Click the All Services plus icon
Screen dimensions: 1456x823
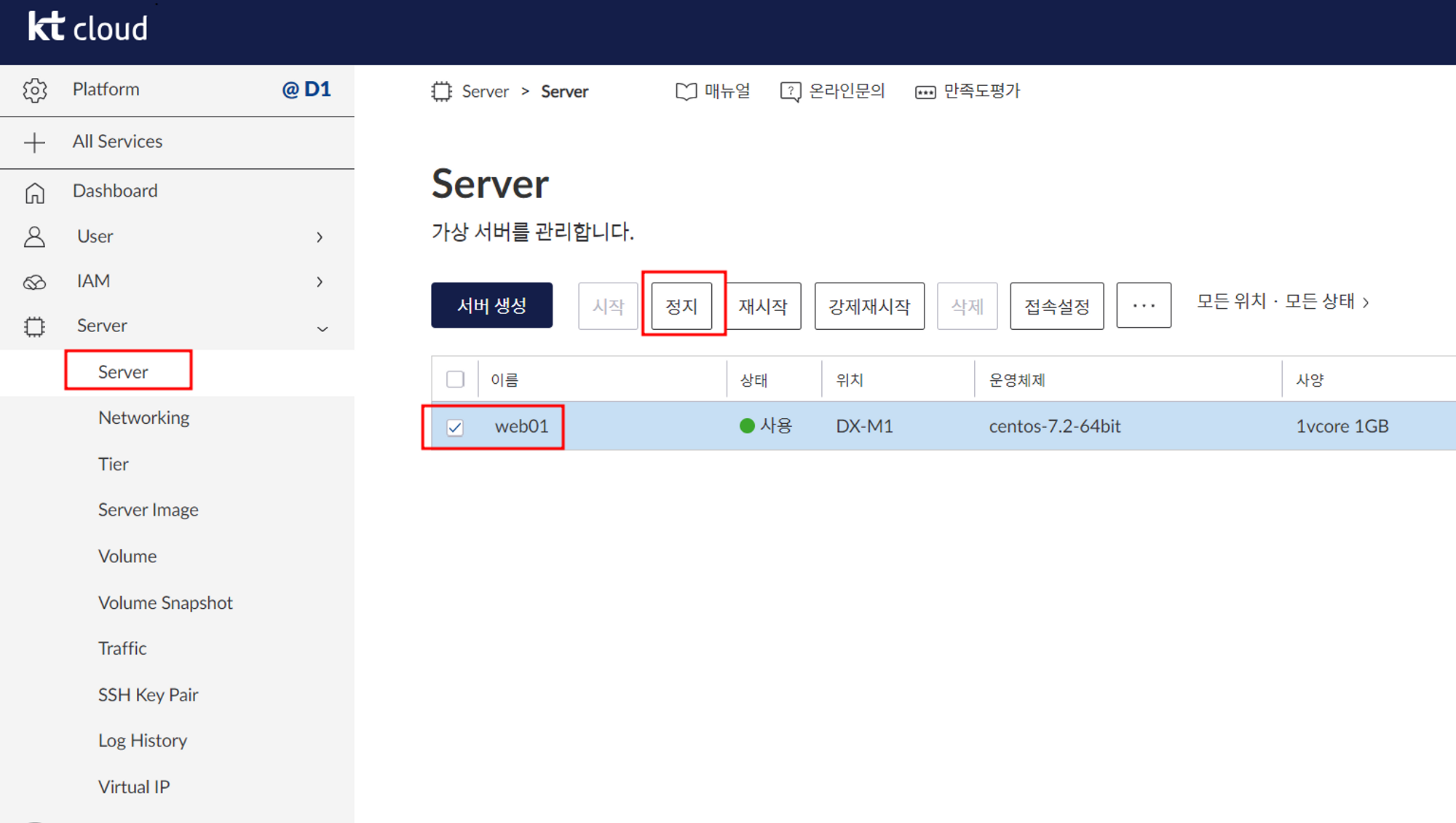[x=34, y=142]
